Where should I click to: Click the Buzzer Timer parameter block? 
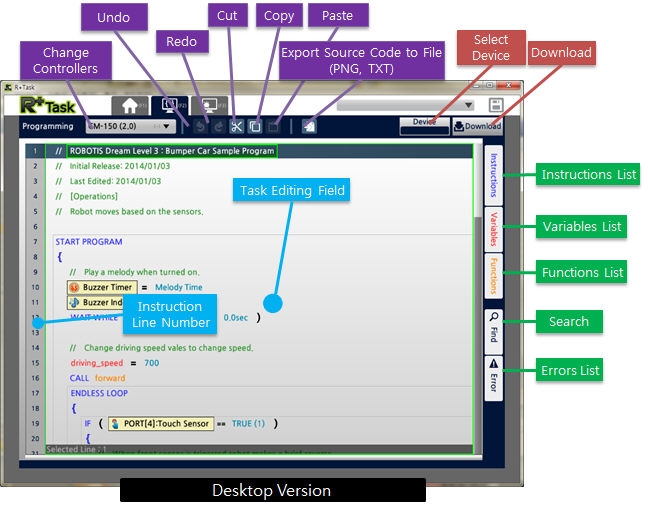click(x=102, y=287)
